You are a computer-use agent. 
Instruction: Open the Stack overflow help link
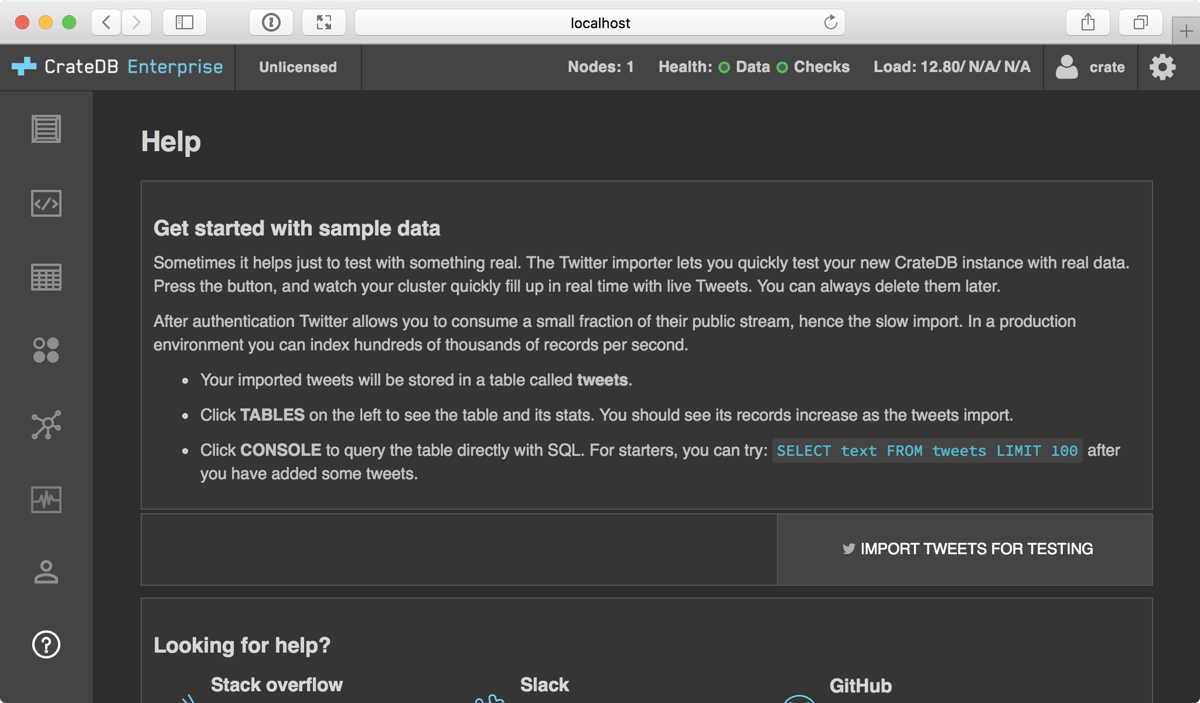click(276, 685)
